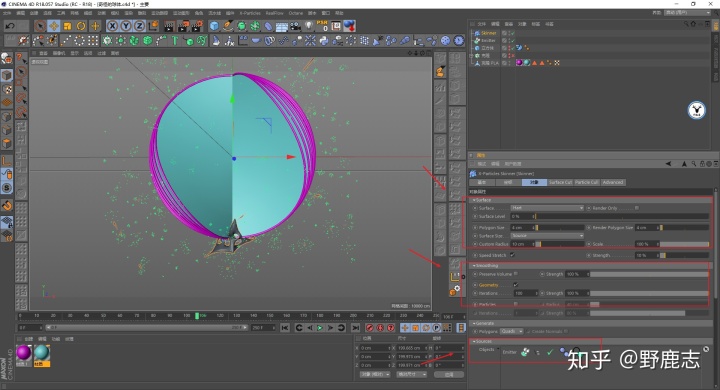Open the X-Particles menu
Image resolution: width=720 pixels, height=390 pixels.
pyautogui.click(x=250, y=13)
